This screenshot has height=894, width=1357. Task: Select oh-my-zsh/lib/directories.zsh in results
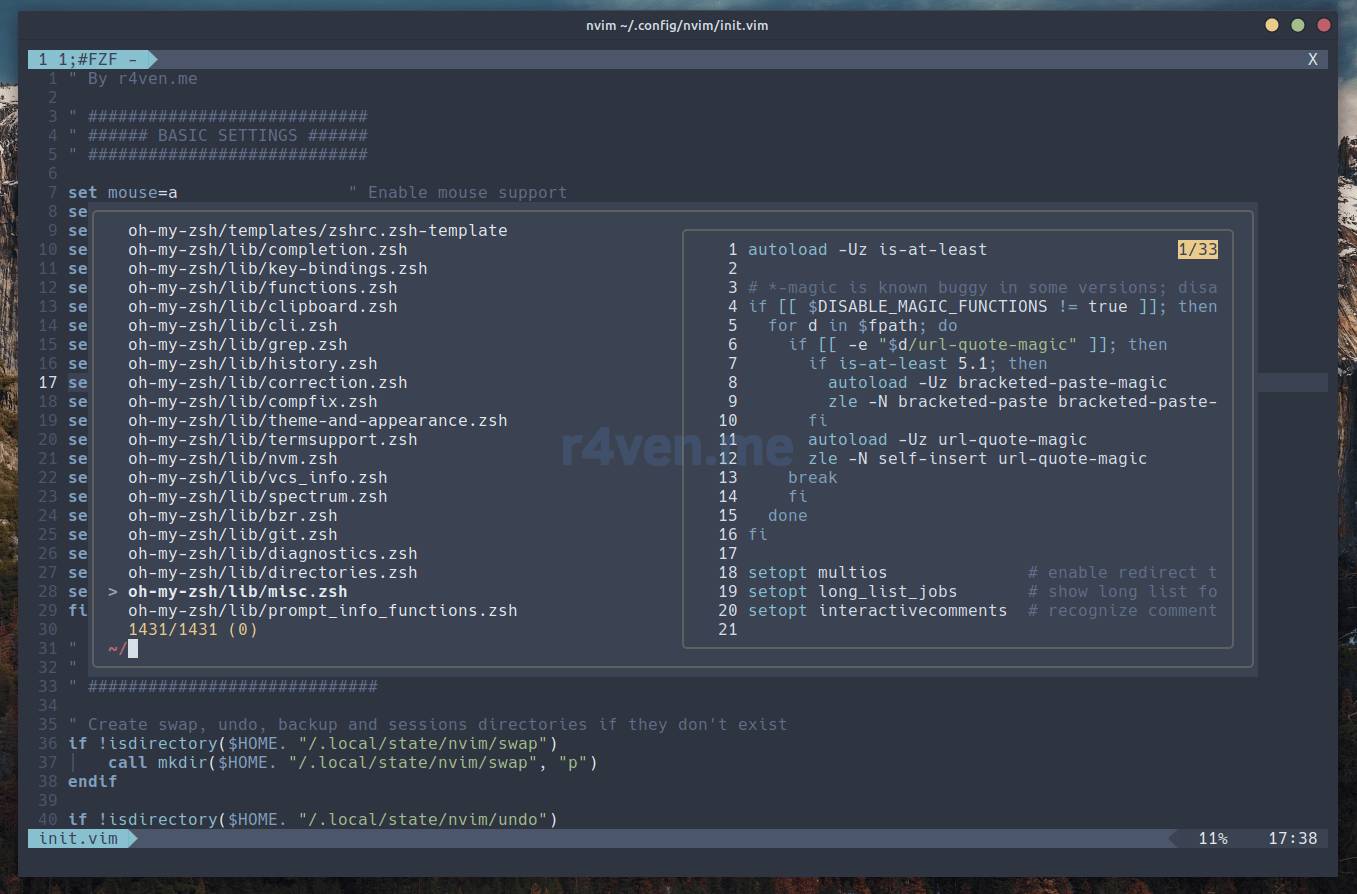(272, 572)
